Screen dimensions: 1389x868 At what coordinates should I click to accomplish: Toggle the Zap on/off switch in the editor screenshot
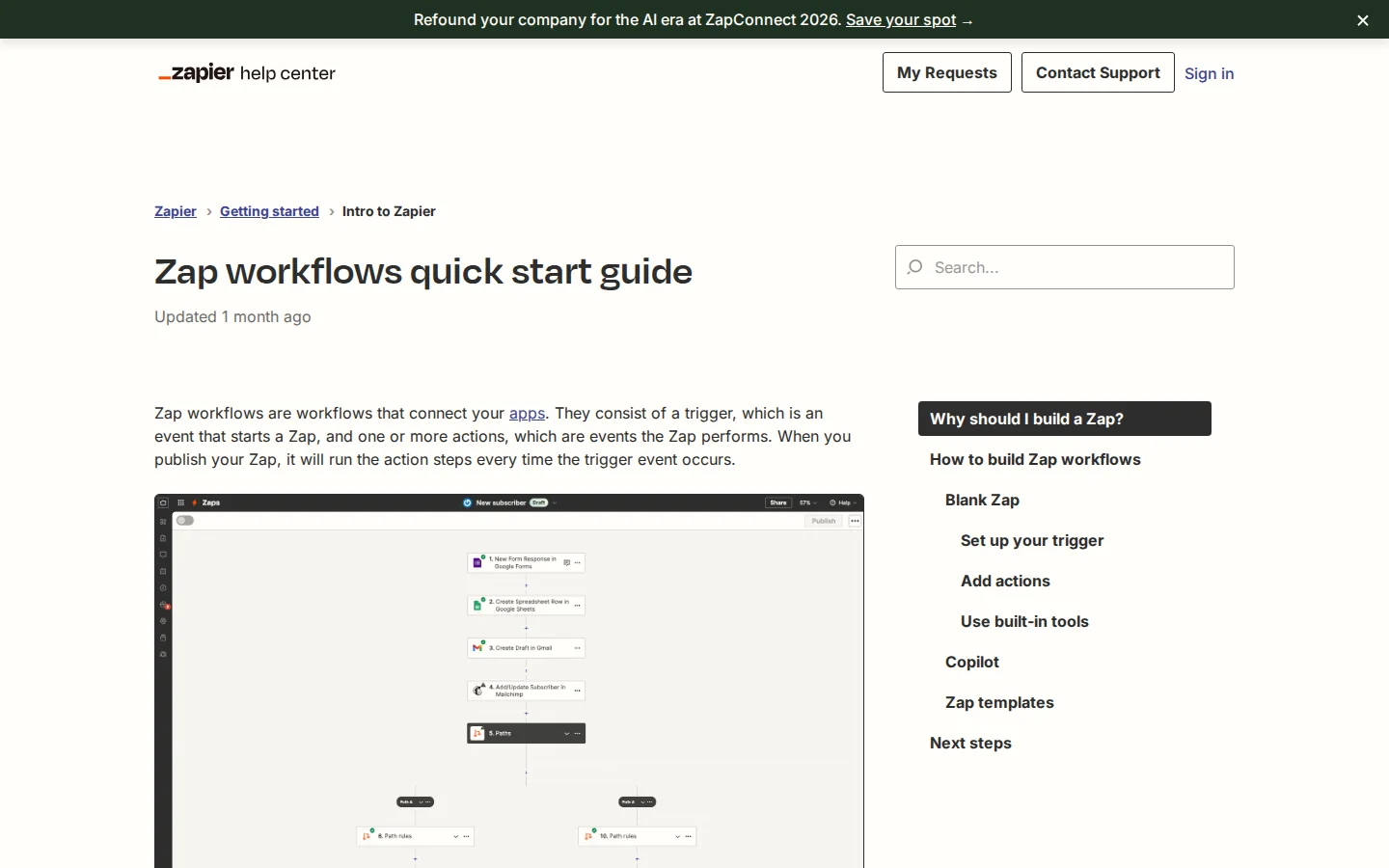pos(184,521)
